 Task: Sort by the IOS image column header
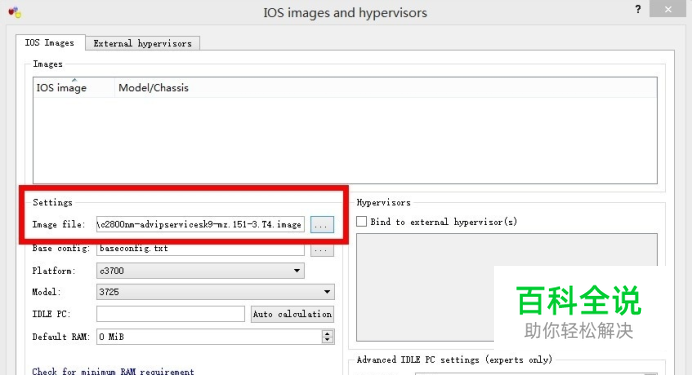pyautogui.click(x=74, y=88)
